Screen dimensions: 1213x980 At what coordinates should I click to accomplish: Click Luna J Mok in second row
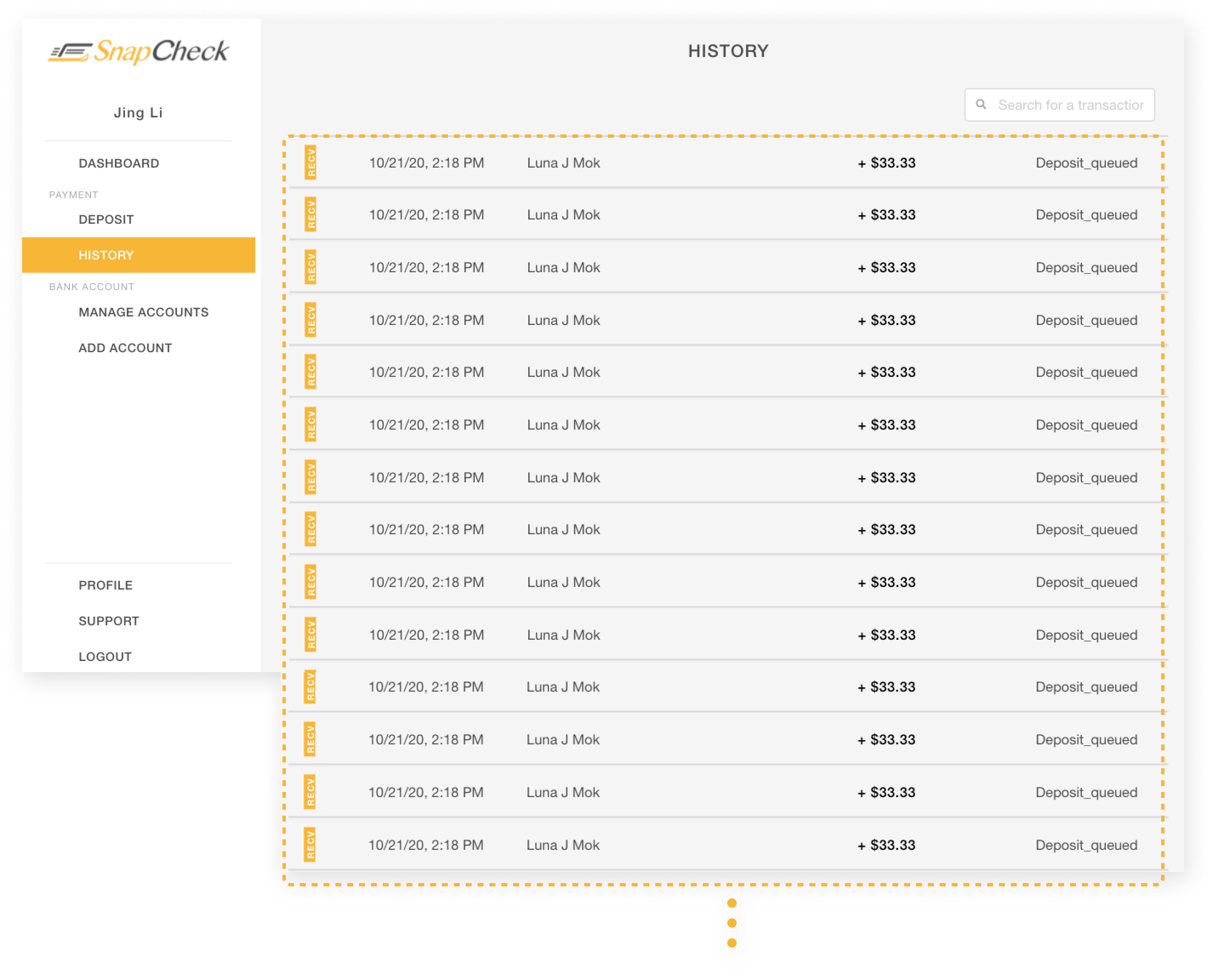563,215
